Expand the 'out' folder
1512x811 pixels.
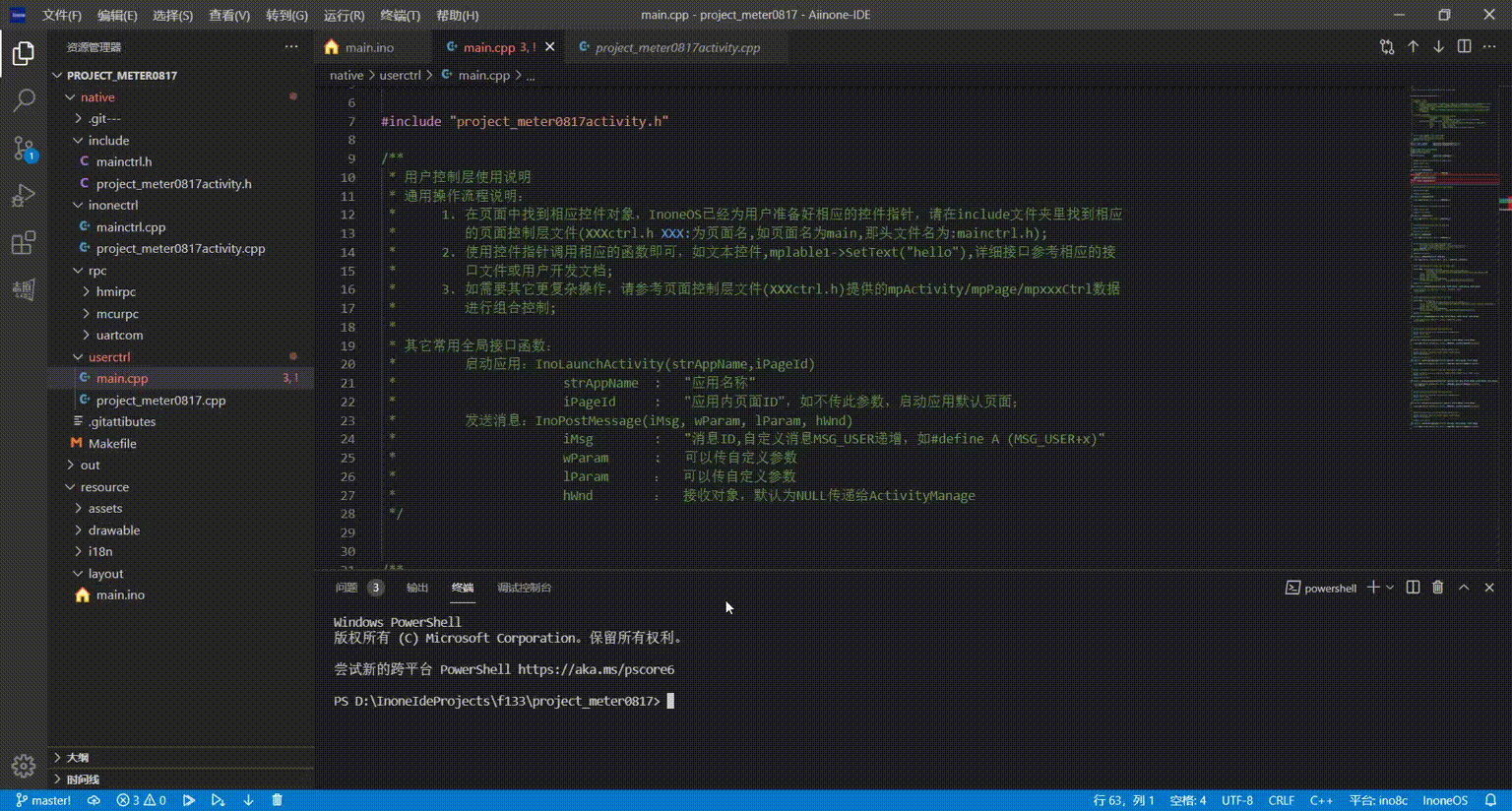pos(90,465)
